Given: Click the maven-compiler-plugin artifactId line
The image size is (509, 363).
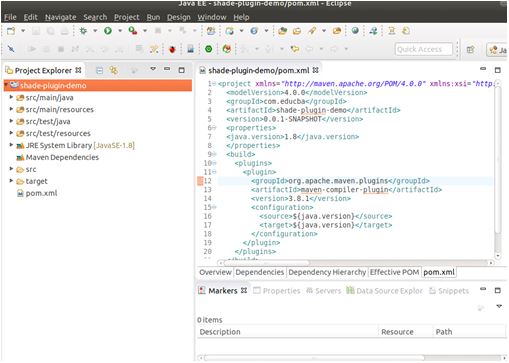Looking at the screenshot, I should pos(347,190).
